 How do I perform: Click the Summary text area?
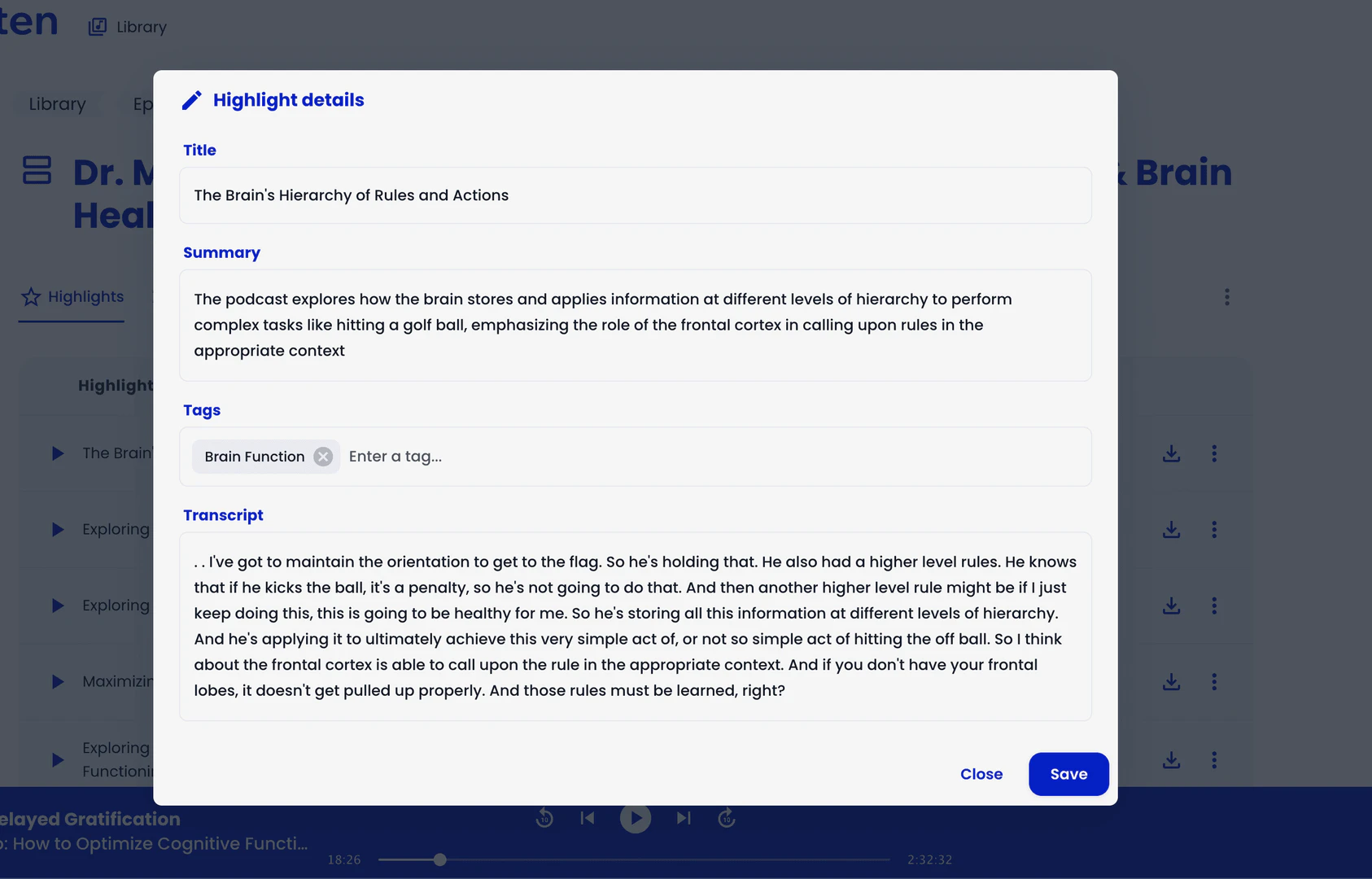[635, 325]
